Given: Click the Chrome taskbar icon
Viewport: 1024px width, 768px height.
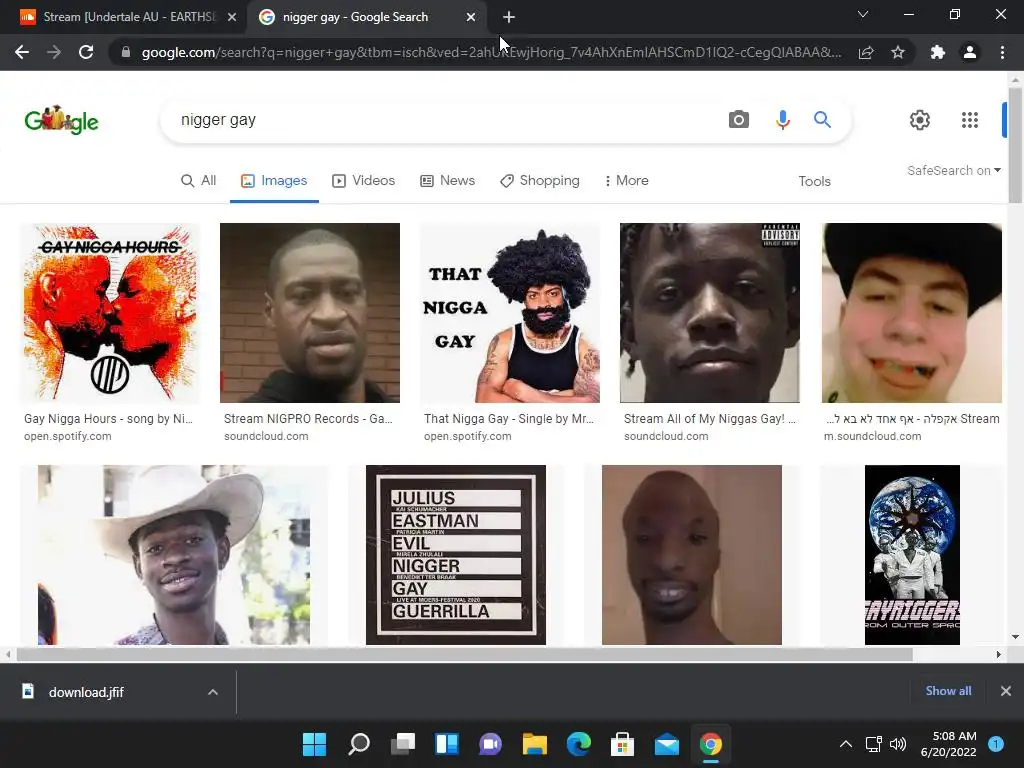Looking at the screenshot, I should pos(711,744).
